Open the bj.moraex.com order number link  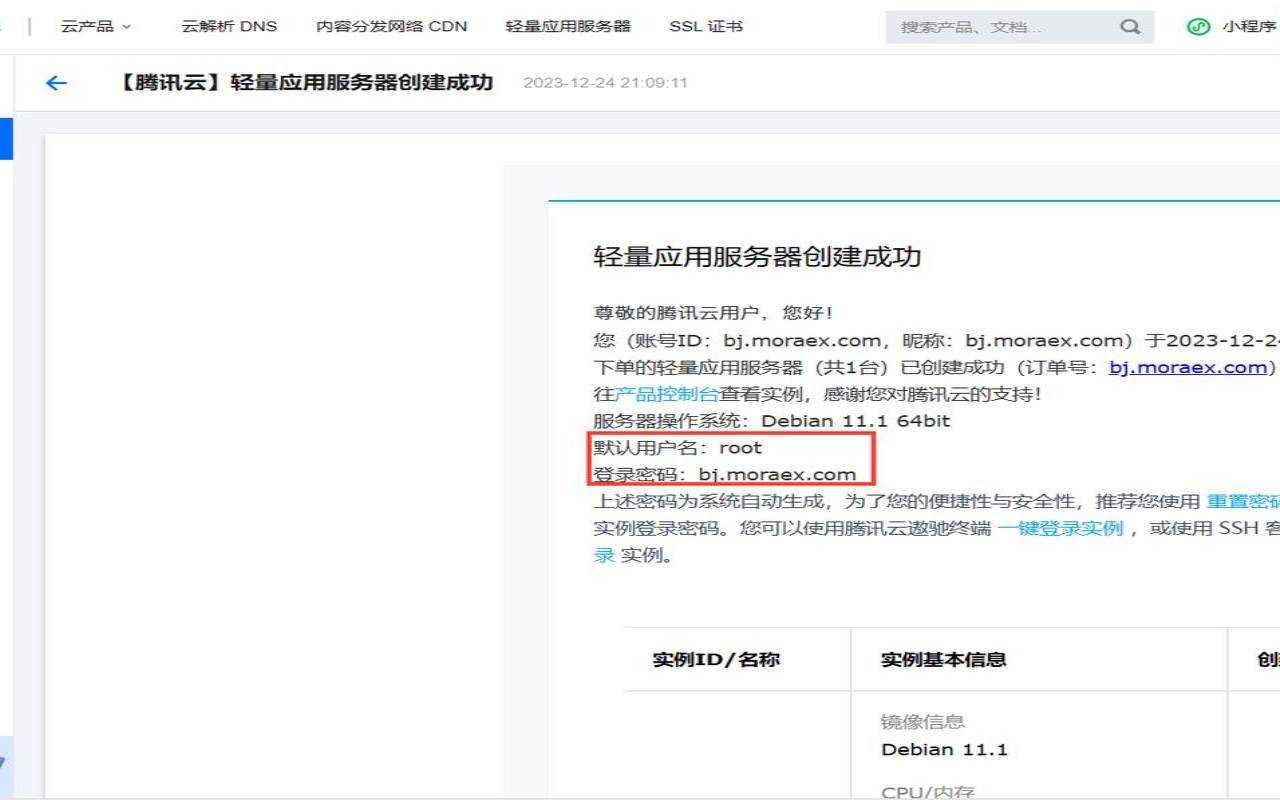pos(1188,367)
